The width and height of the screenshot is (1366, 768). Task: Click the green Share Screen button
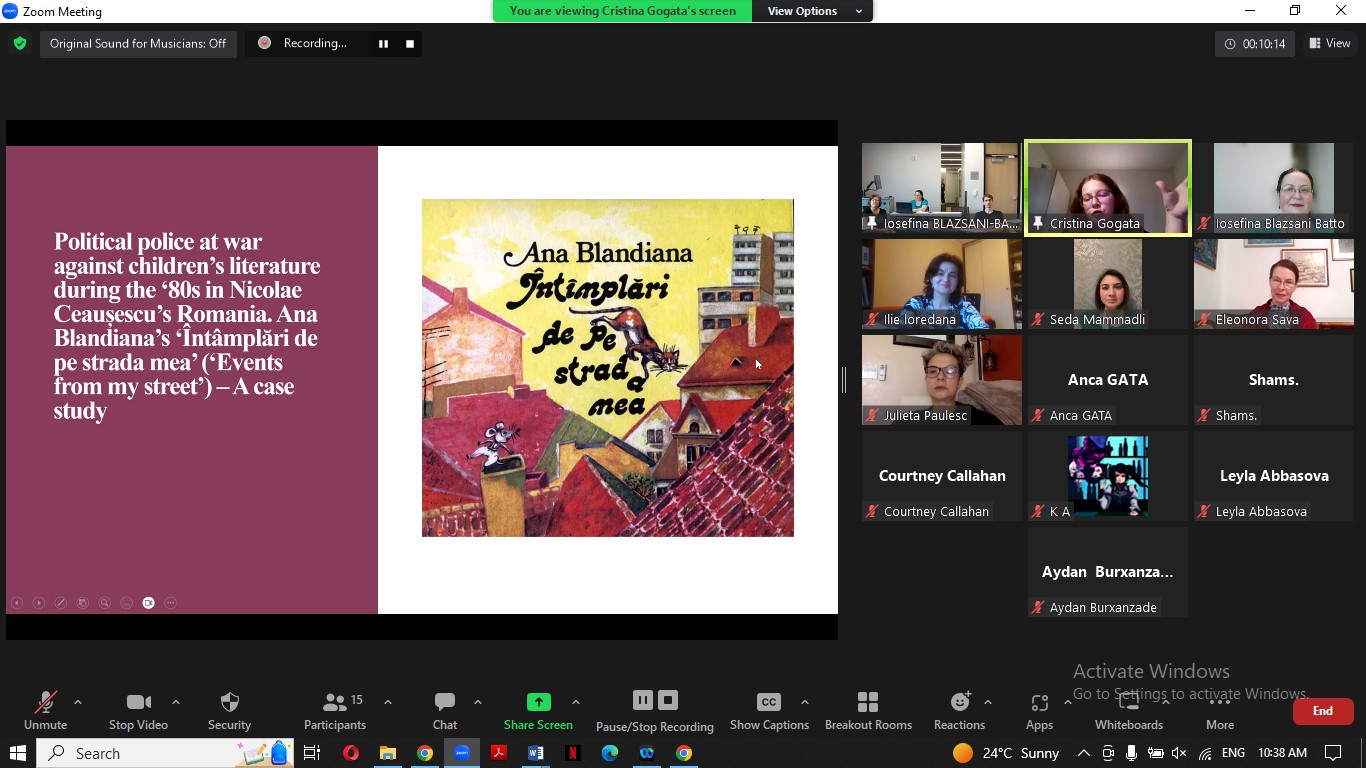pyautogui.click(x=538, y=711)
